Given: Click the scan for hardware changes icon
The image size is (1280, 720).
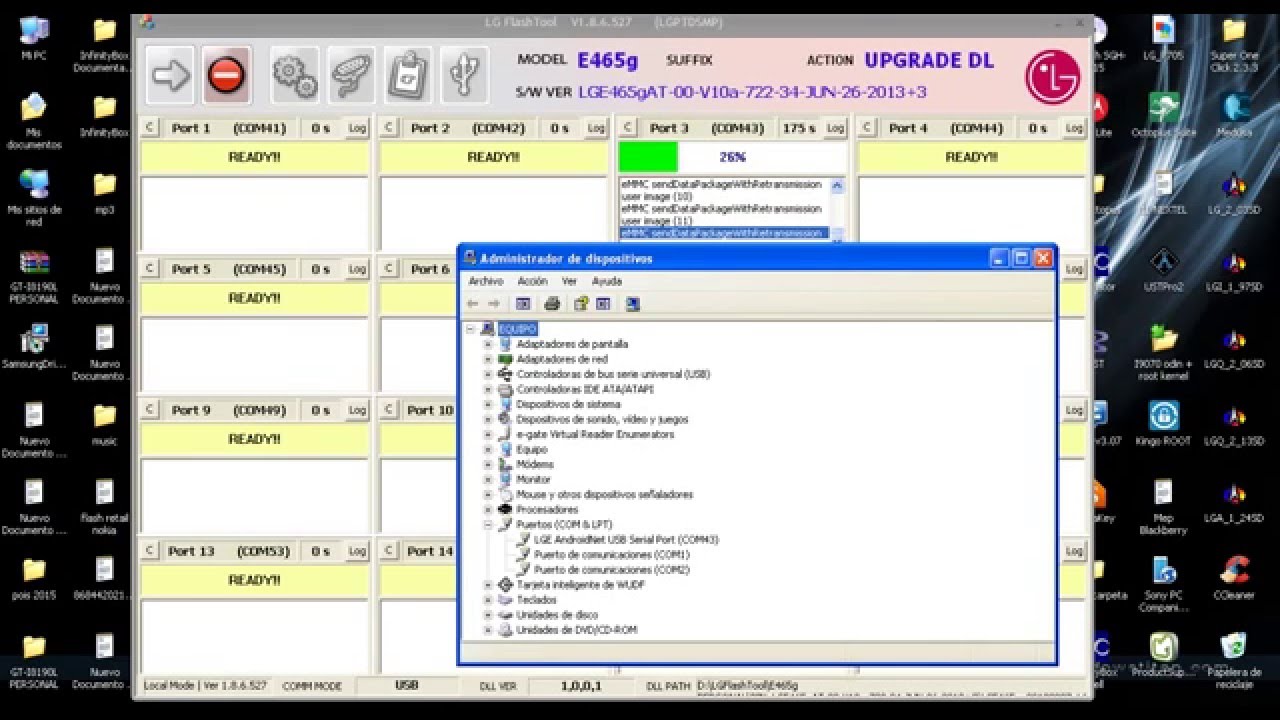Looking at the screenshot, I should point(632,304).
